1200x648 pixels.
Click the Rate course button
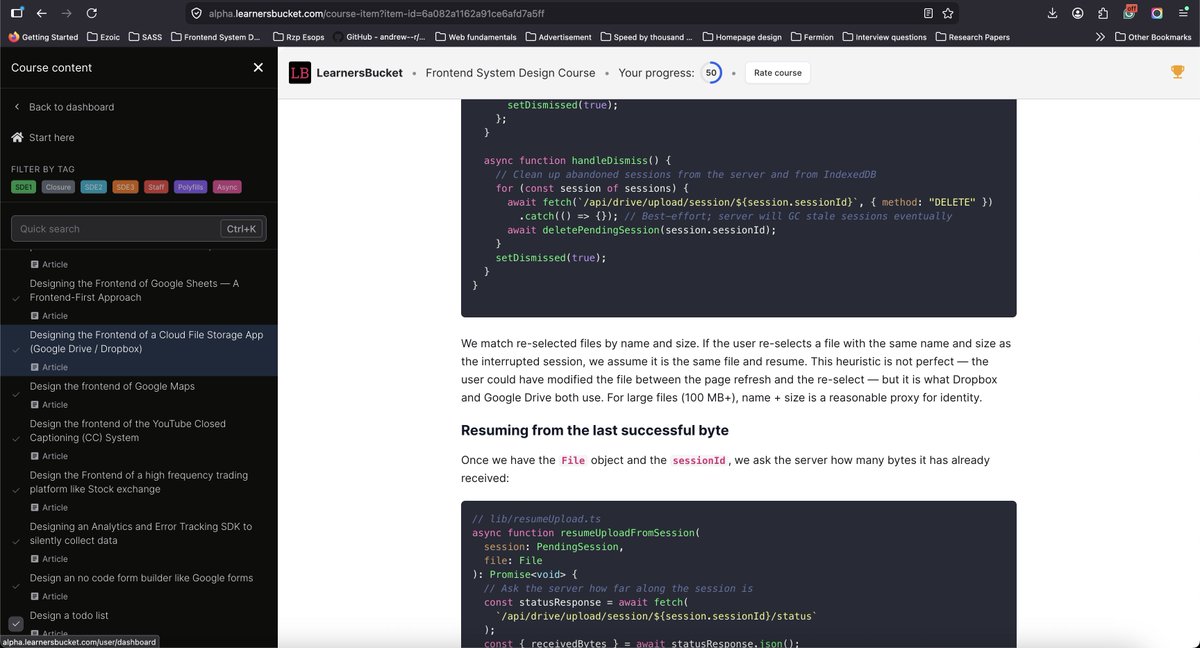(778, 73)
